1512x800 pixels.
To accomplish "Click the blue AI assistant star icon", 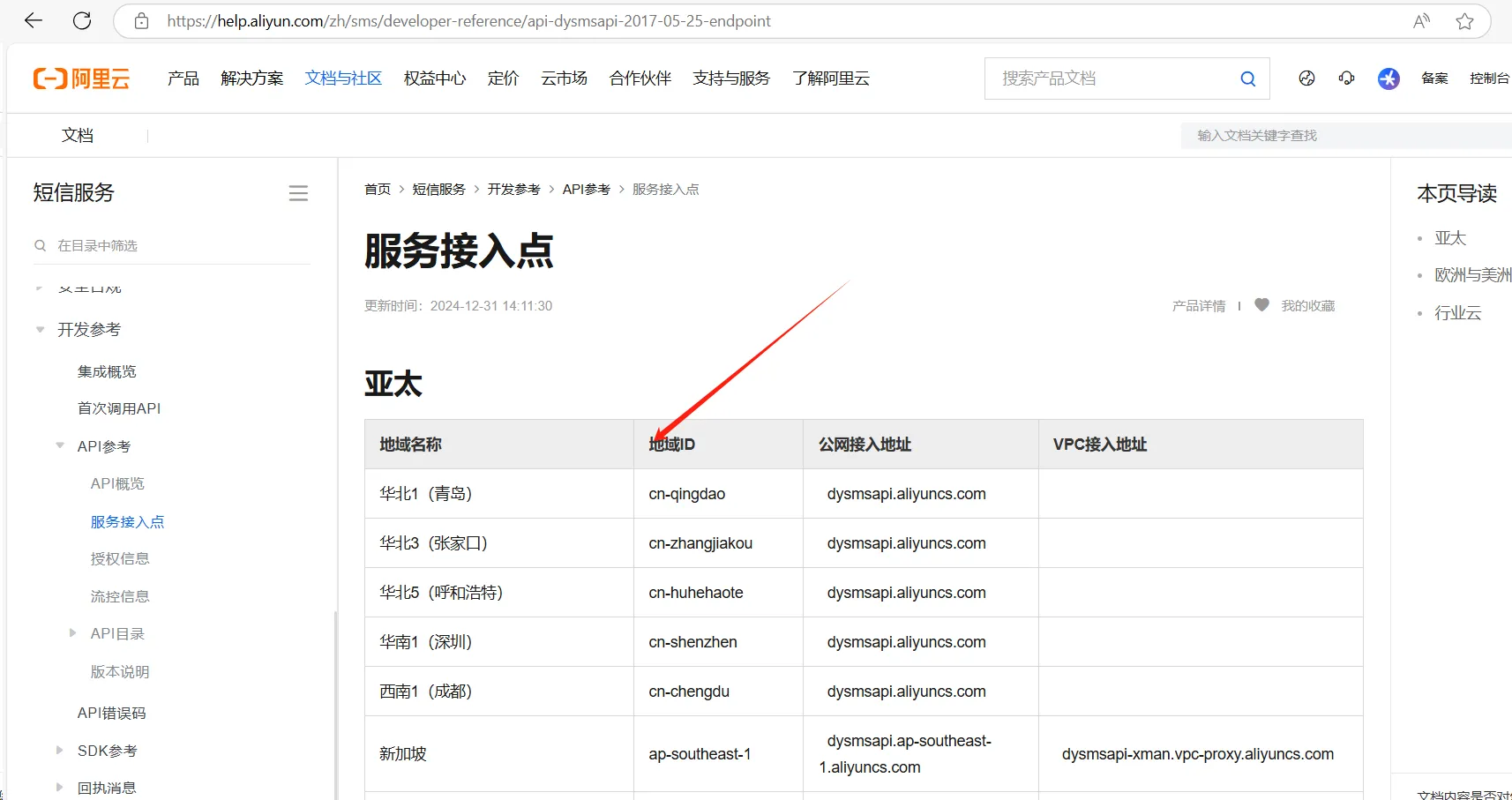I will [x=1388, y=79].
